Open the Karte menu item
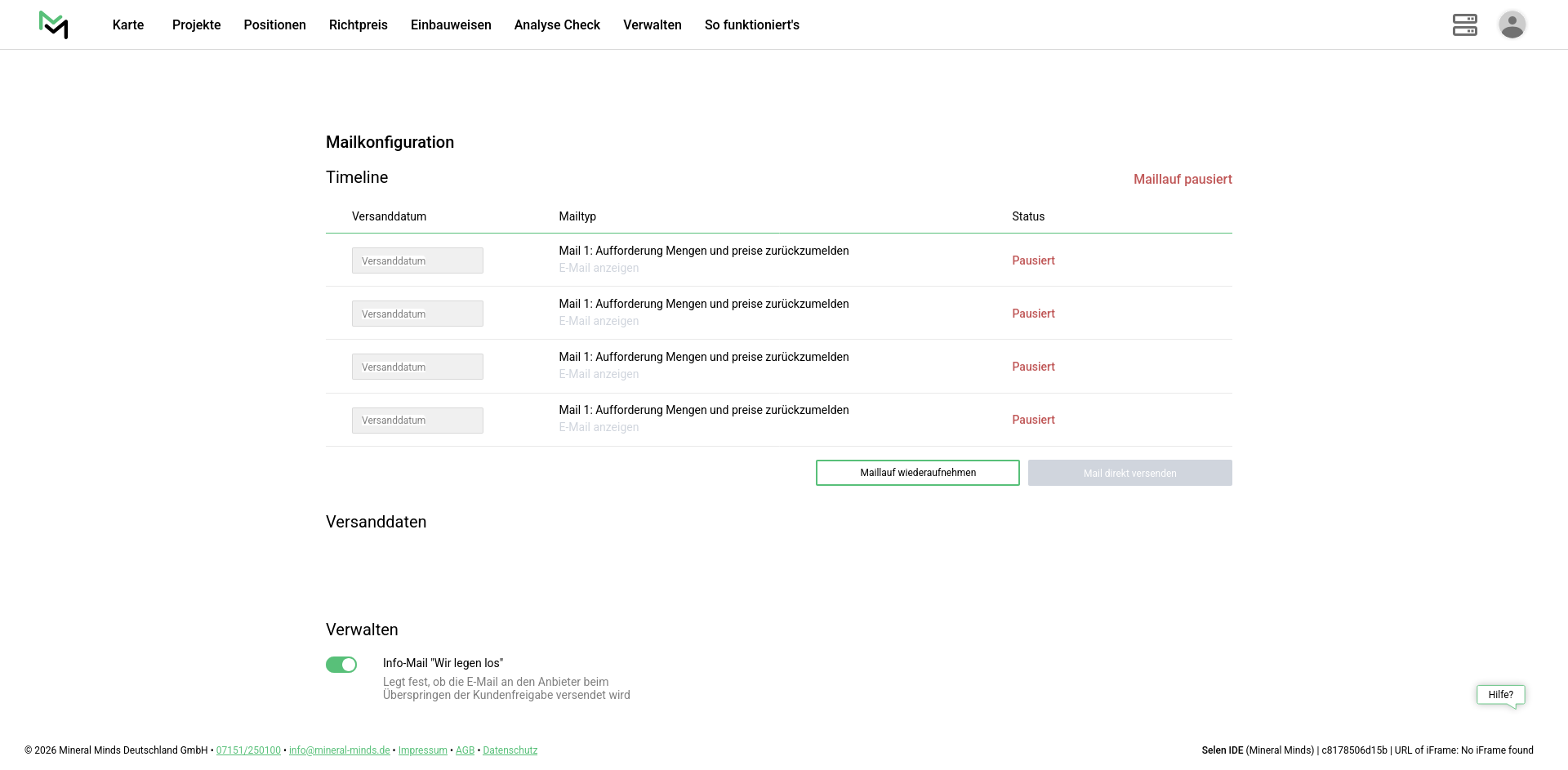The width and height of the screenshot is (1568, 770). (x=128, y=24)
